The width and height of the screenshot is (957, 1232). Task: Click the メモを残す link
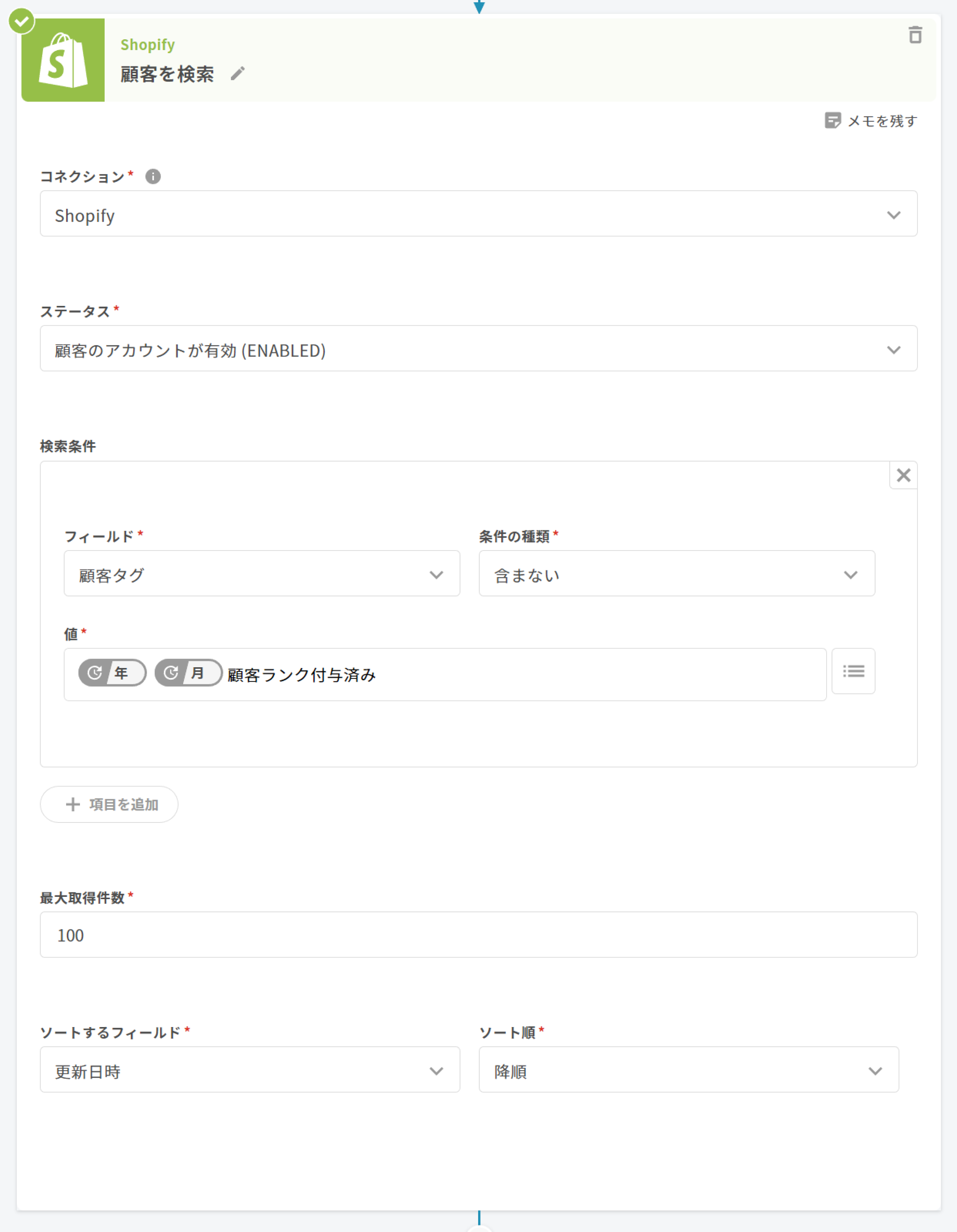point(882,121)
